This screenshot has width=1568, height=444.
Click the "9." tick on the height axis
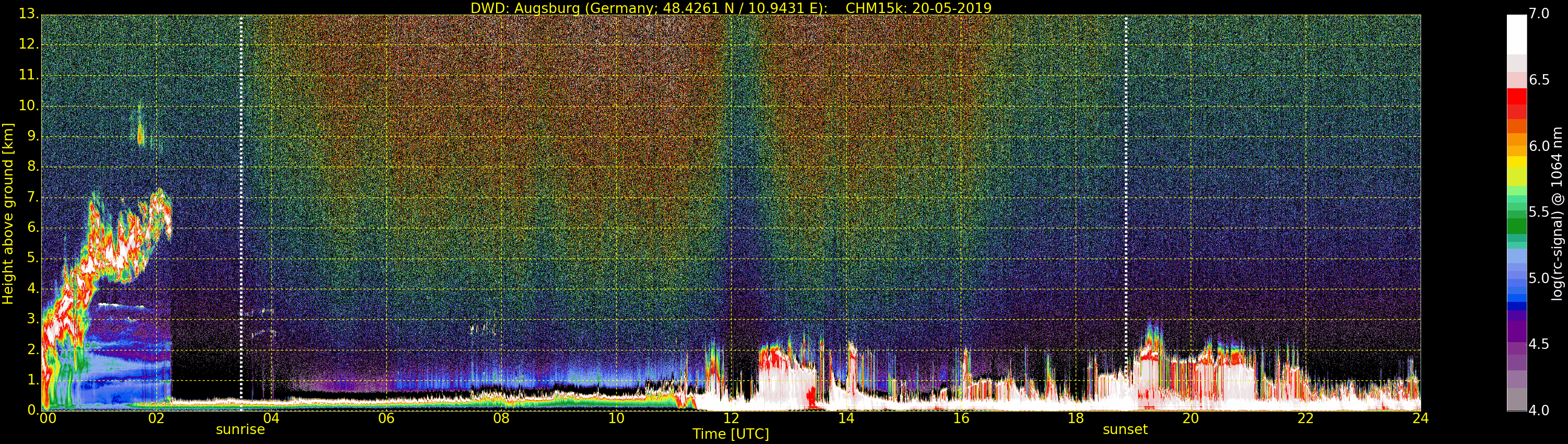coord(33,136)
